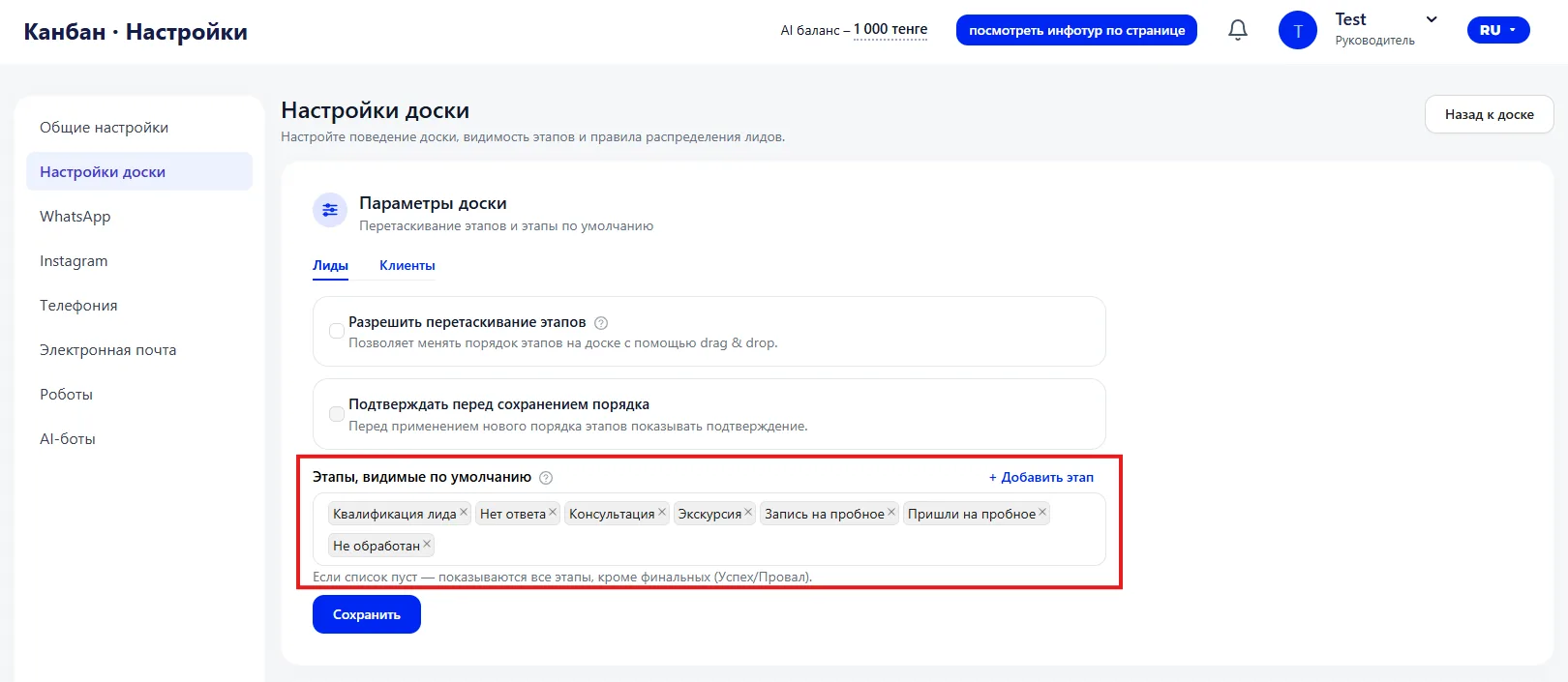1568x682 pixels.
Task: Click help icon beside Разрешить перетаскивание этапов
Action: coord(600,323)
